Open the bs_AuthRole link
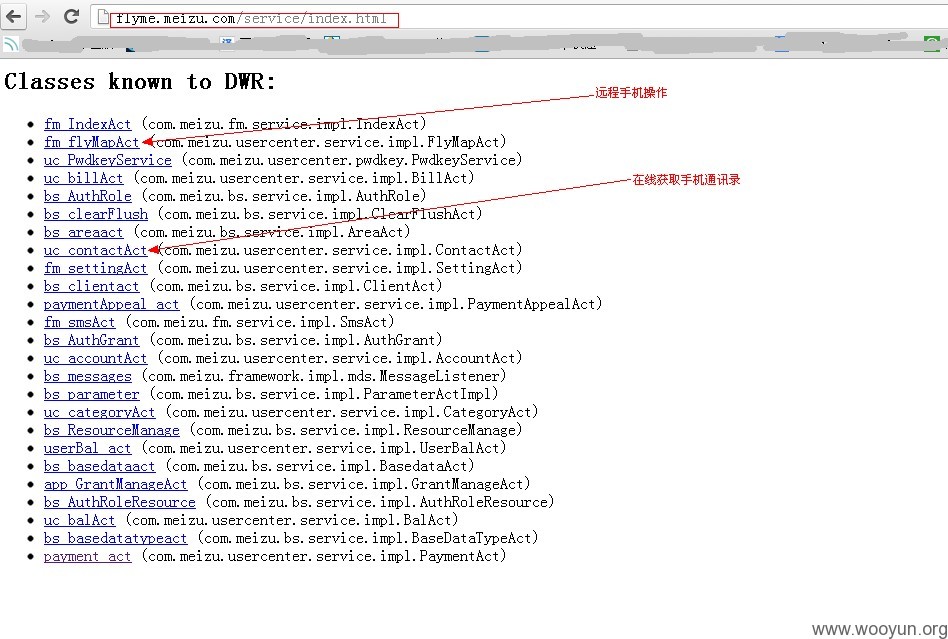This screenshot has height=639, width=948. tap(87, 196)
